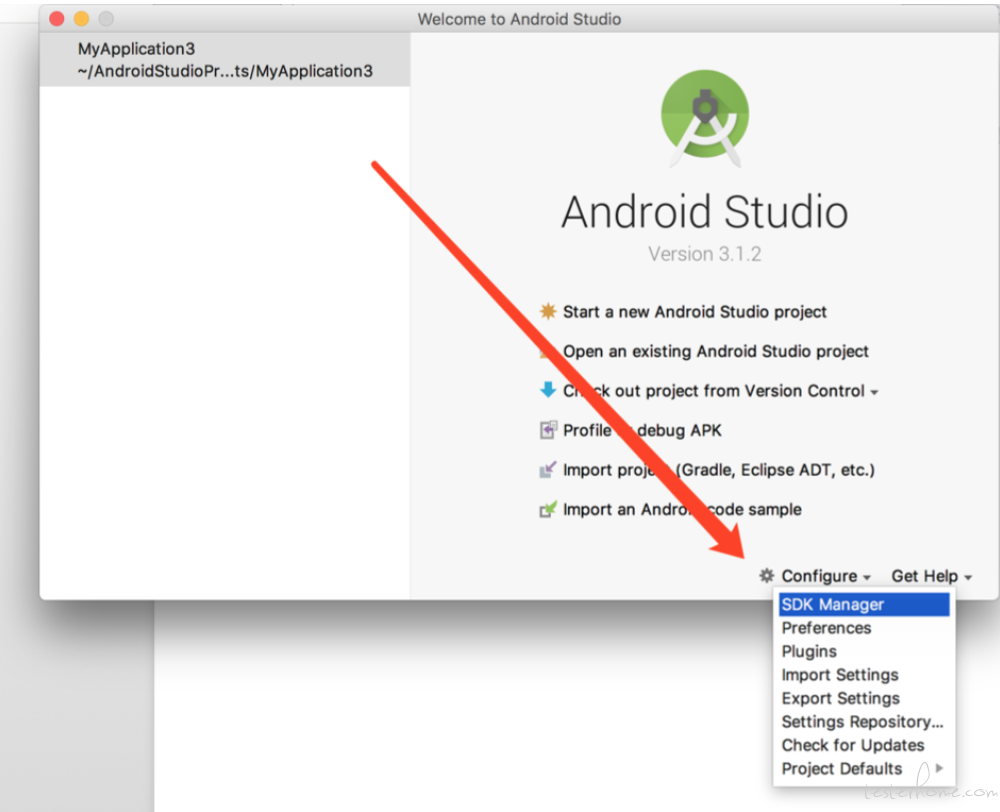The width and height of the screenshot is (1000, 812).
Task: Open the Get Help dropdown
Action: tap(931, 576)
